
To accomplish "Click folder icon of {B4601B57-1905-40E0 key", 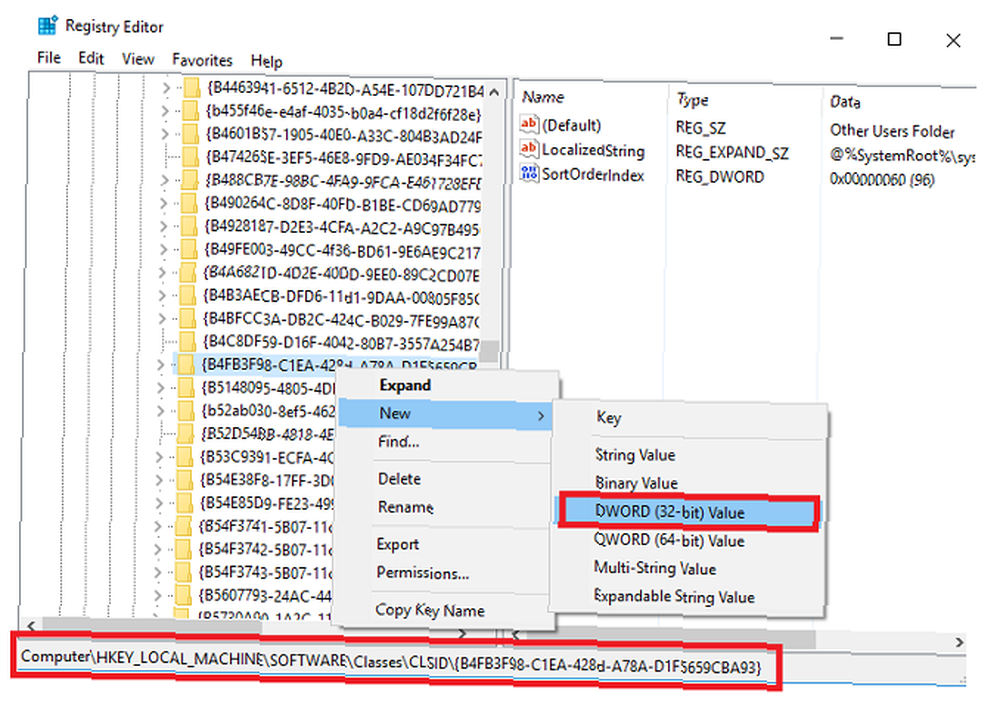I will (191, 135).
